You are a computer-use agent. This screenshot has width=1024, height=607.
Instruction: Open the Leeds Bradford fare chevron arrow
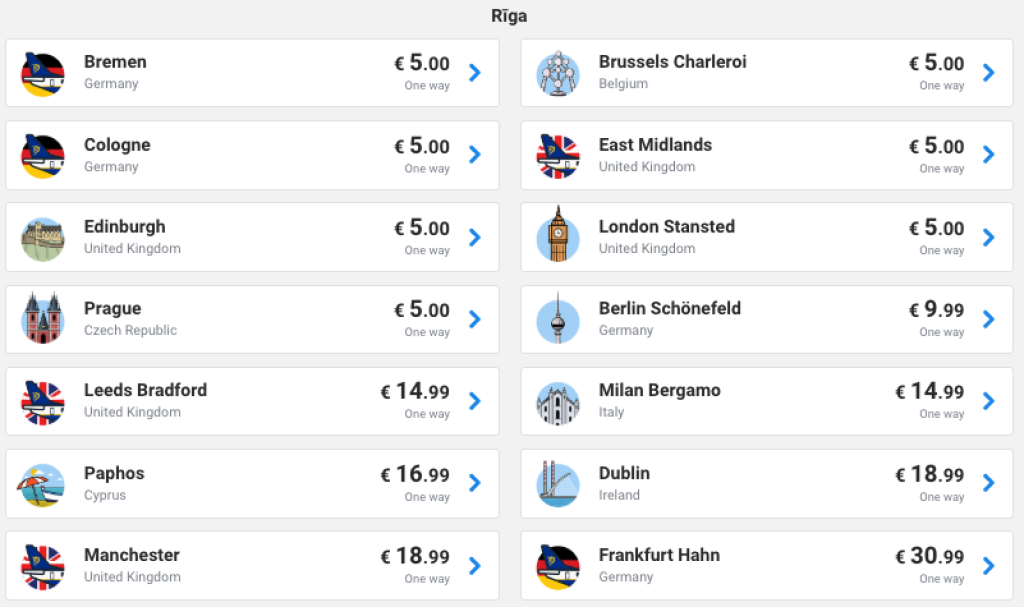click(475, 401)
